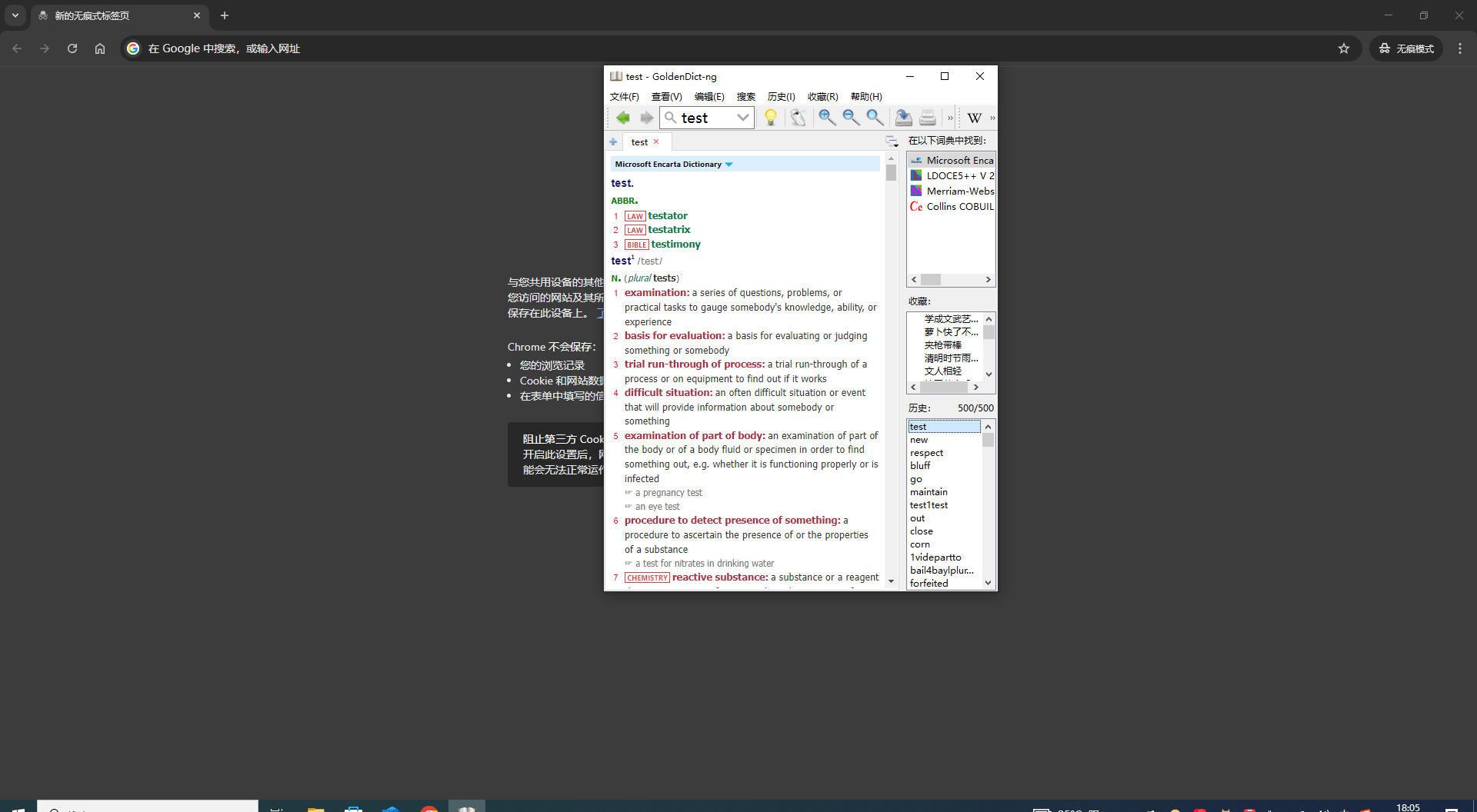Click history entry 'test1test'

(x=944, y=505)
